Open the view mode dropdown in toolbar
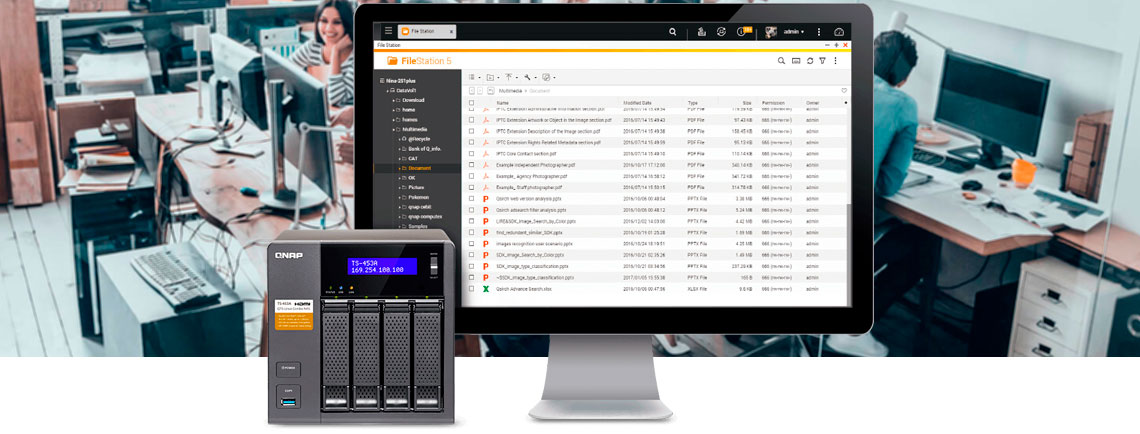 [475, 77]
